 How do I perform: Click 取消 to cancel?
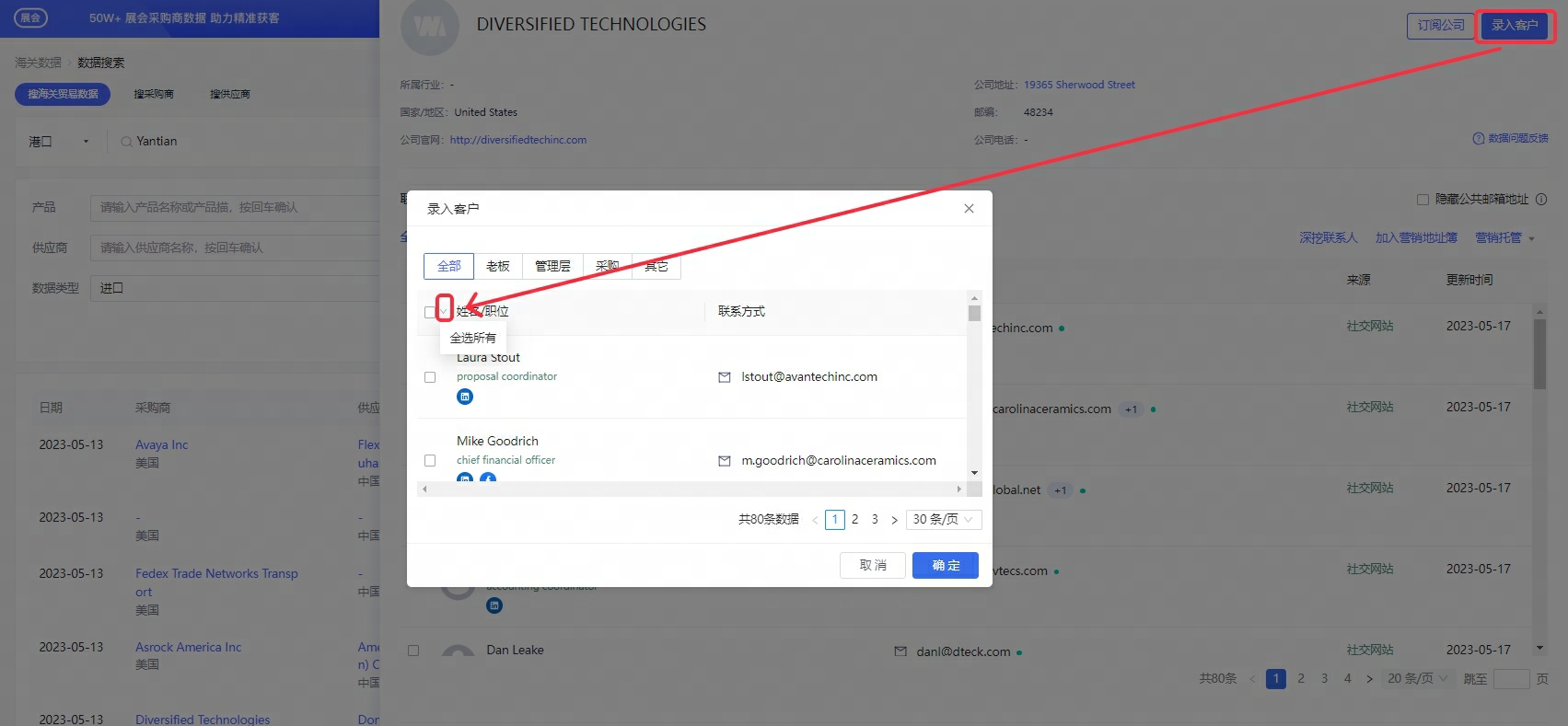tap(873, 565)
